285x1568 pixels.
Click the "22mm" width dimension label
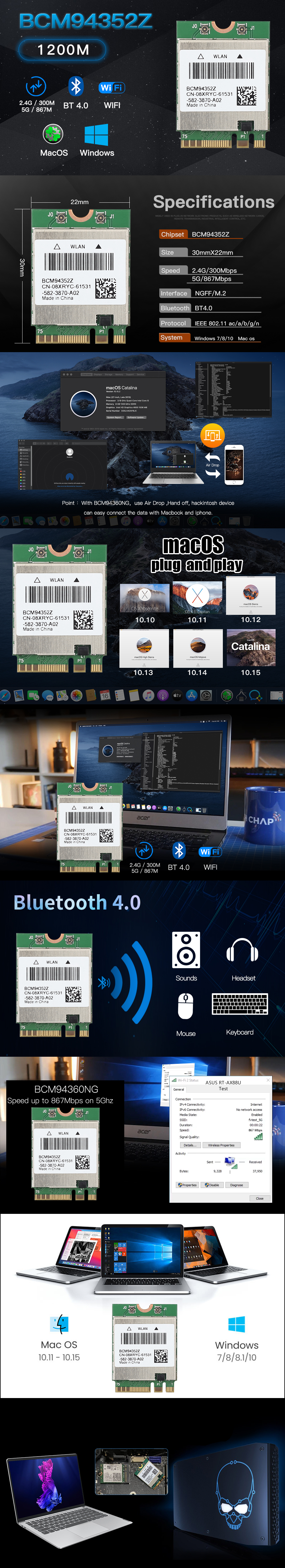coord(80,202)
